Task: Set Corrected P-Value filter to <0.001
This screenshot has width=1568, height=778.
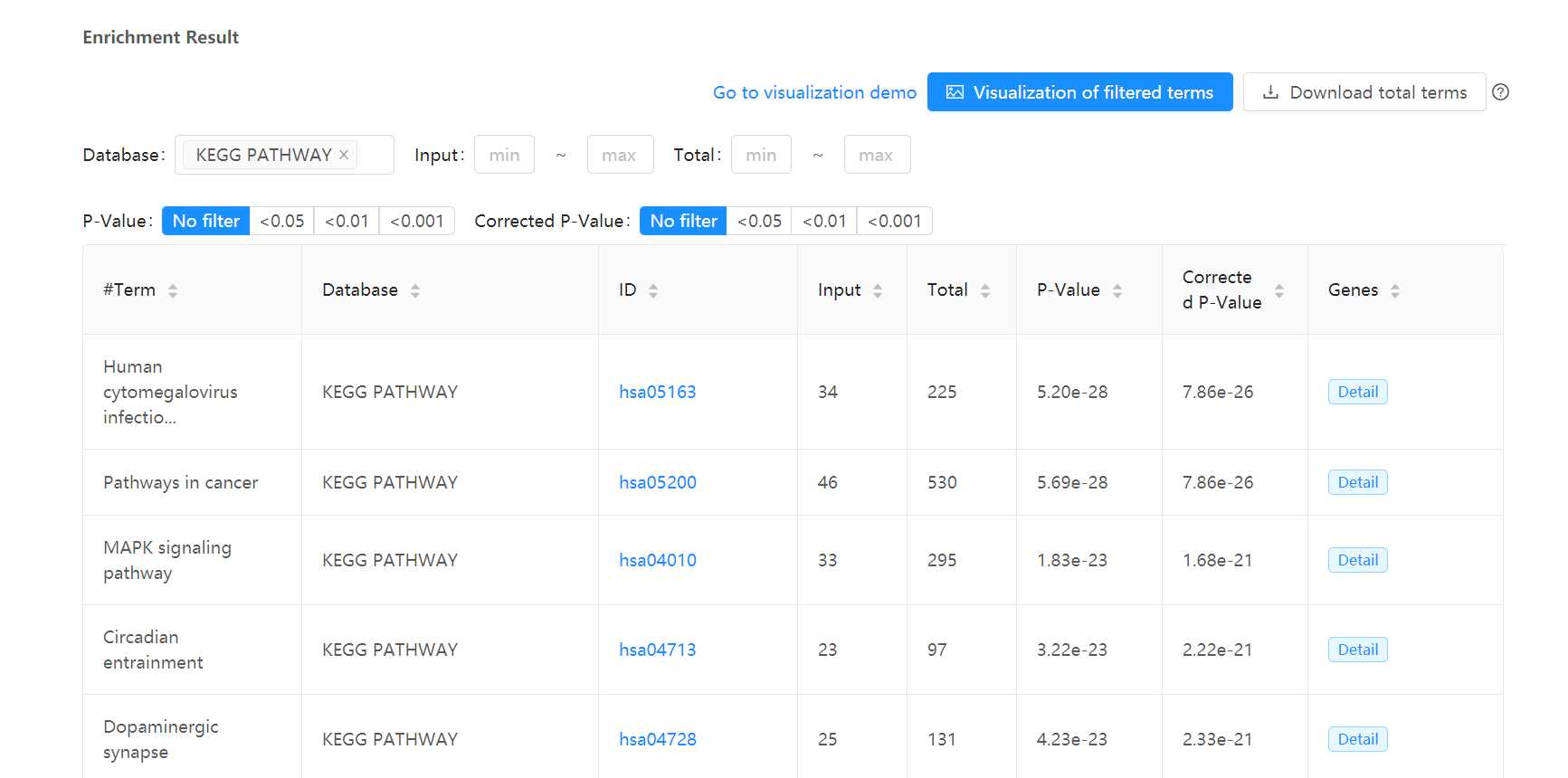Action: (894, 221)
